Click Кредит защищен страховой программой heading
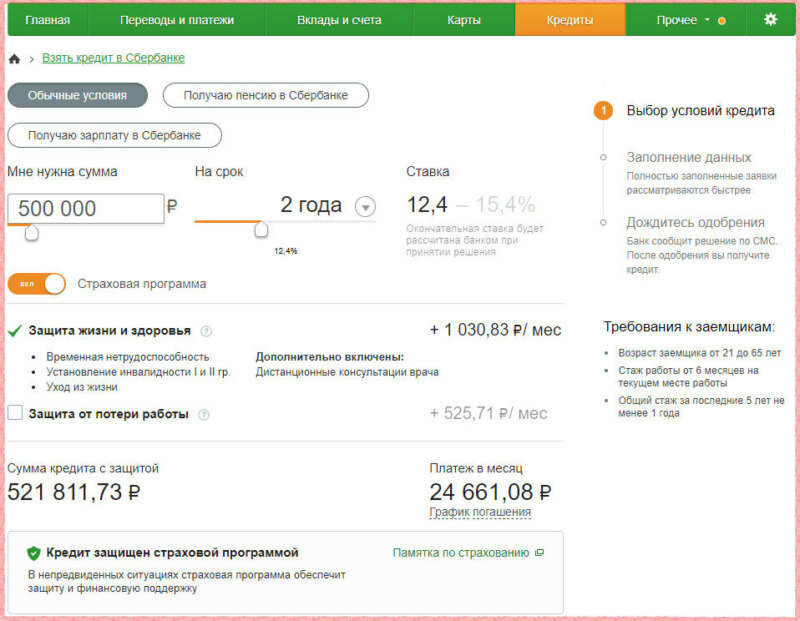The width and height of the screenshot is (800, 621). point(172,553)
